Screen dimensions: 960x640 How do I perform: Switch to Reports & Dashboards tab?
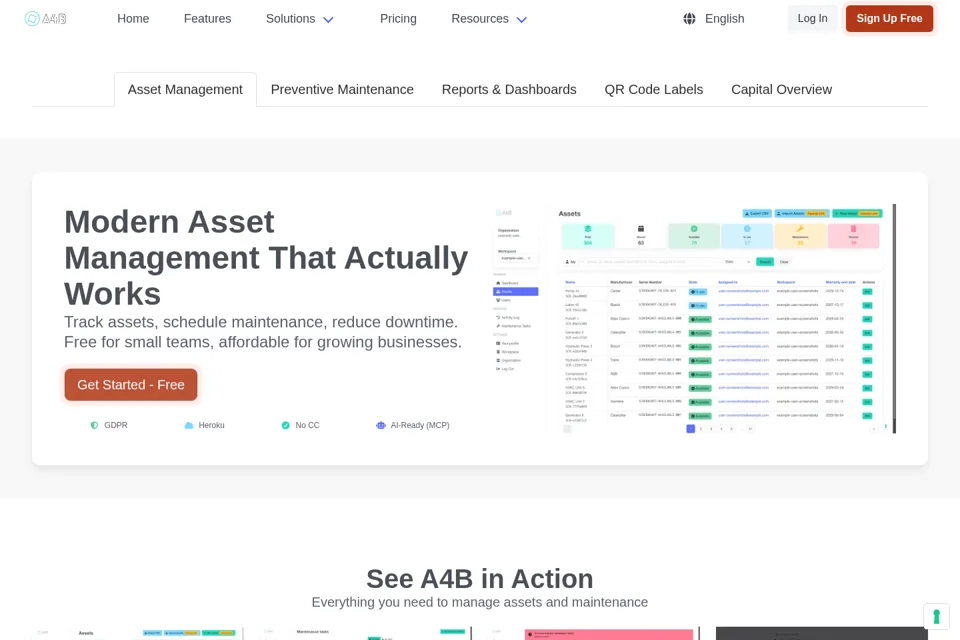point(509,89)
